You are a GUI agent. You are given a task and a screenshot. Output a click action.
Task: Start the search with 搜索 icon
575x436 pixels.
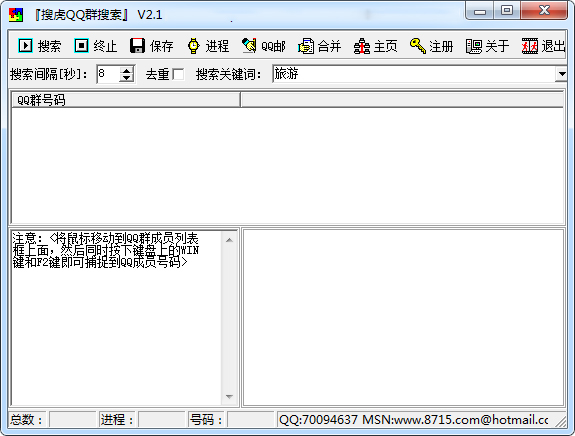(x=25, y=46)
